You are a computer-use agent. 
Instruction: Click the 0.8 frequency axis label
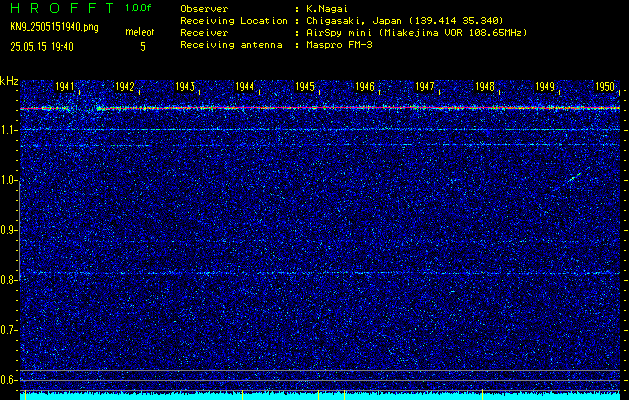click(x=9, y=280)
